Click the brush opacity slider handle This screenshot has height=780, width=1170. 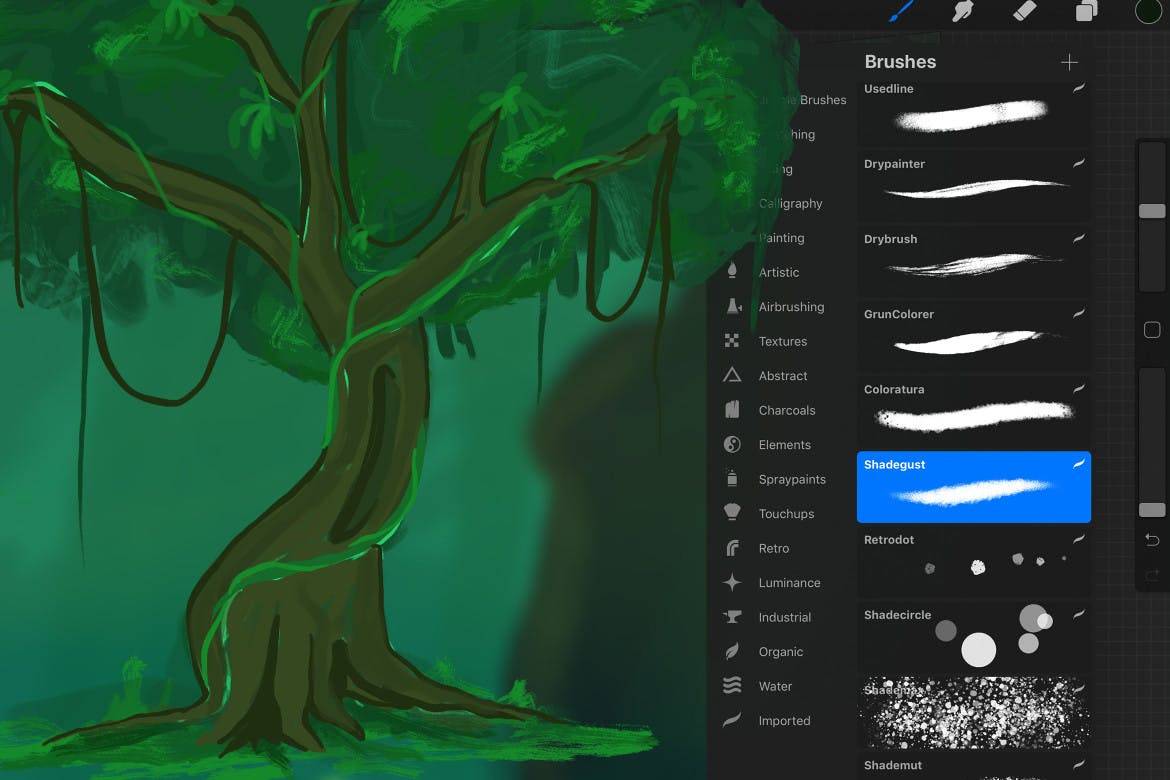[1152, 510]
